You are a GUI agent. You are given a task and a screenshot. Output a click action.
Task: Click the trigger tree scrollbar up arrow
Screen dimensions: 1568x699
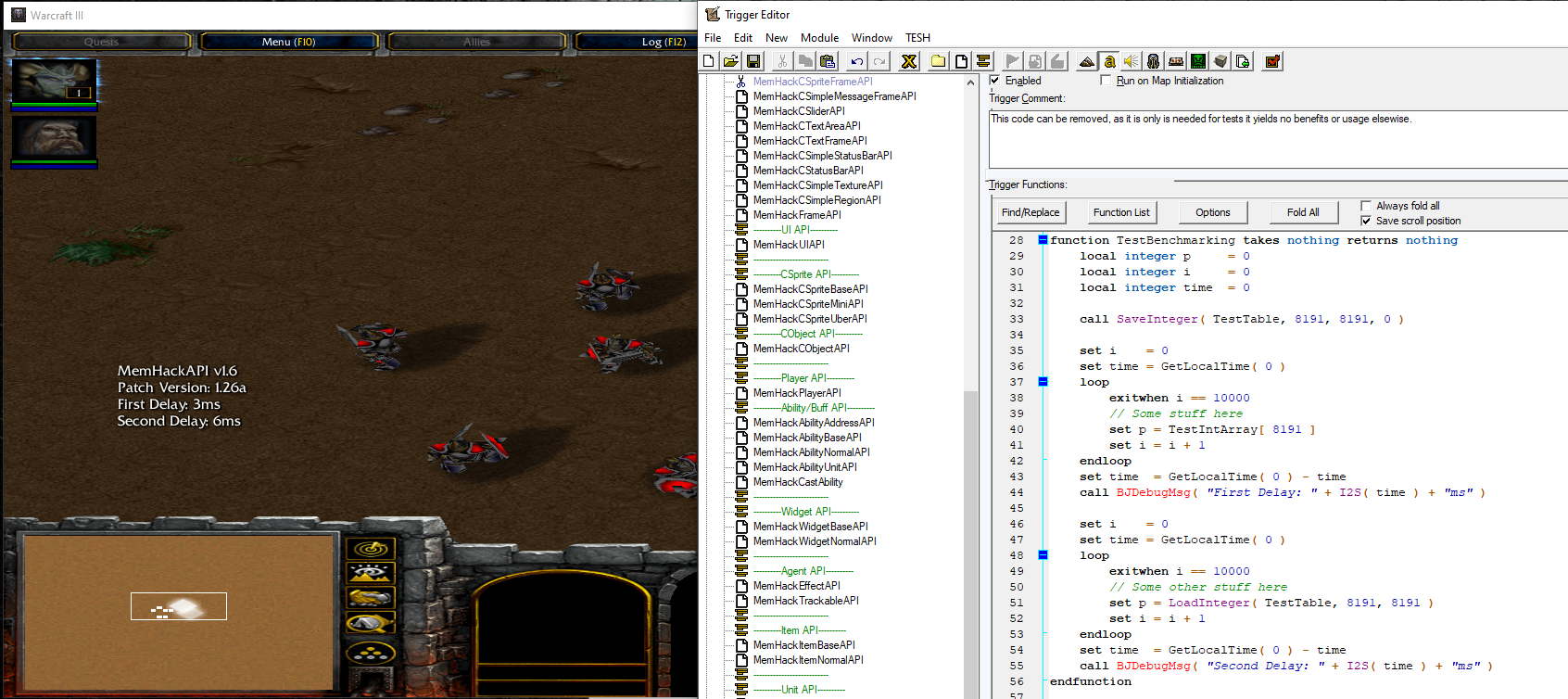pyautogui.click(x=971, y=83)
